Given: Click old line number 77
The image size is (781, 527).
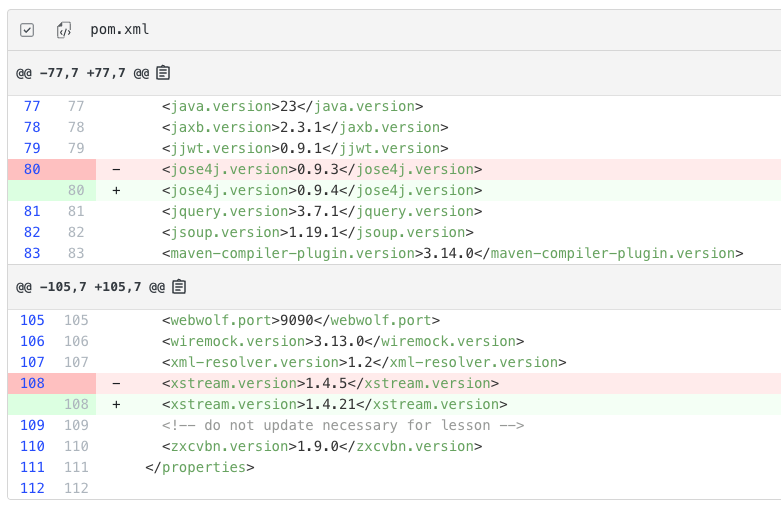Looking at the screenshot, I should pyautogui.click(x=32, y=106).
